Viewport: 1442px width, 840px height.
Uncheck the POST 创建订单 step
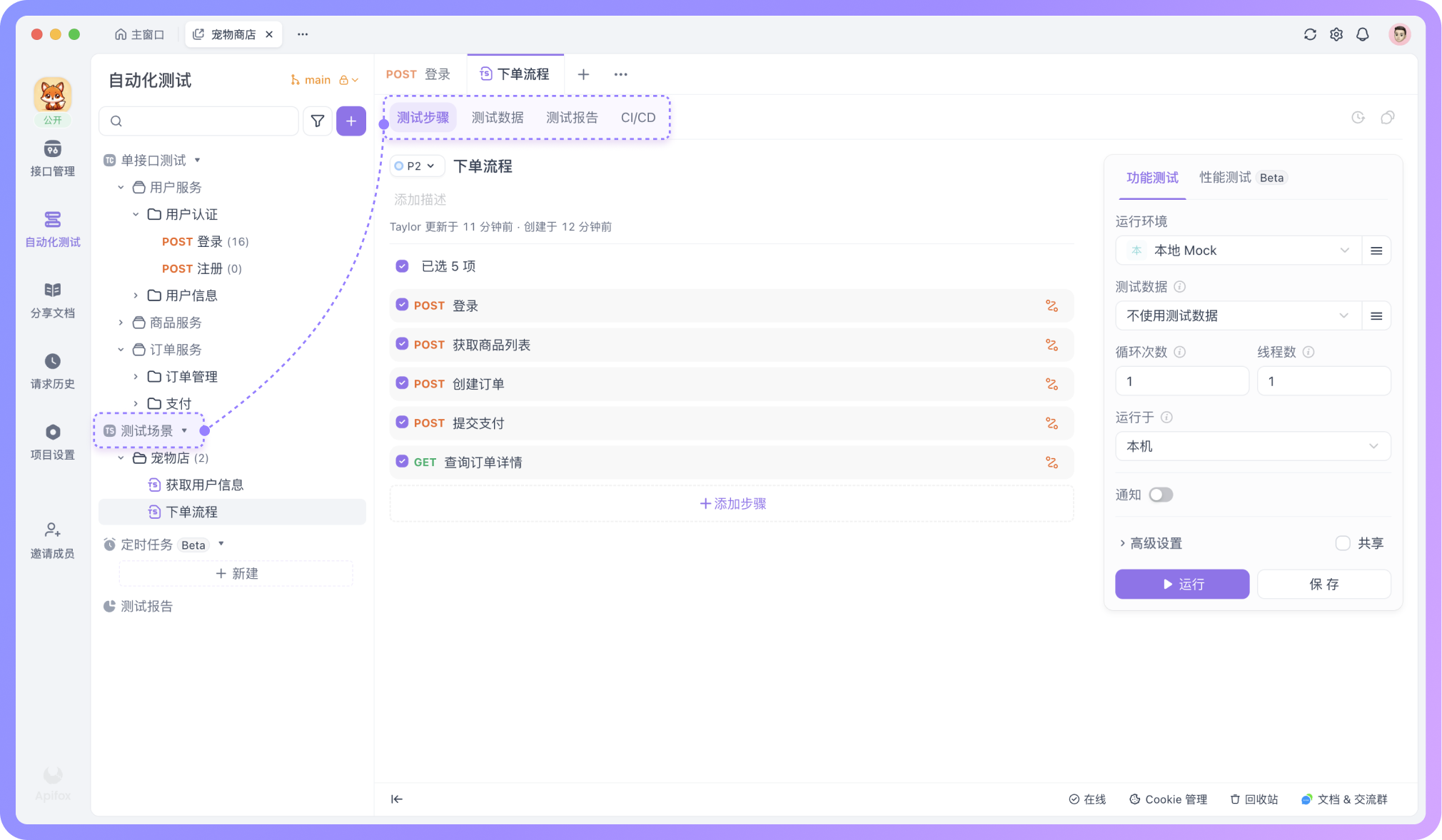401,383
